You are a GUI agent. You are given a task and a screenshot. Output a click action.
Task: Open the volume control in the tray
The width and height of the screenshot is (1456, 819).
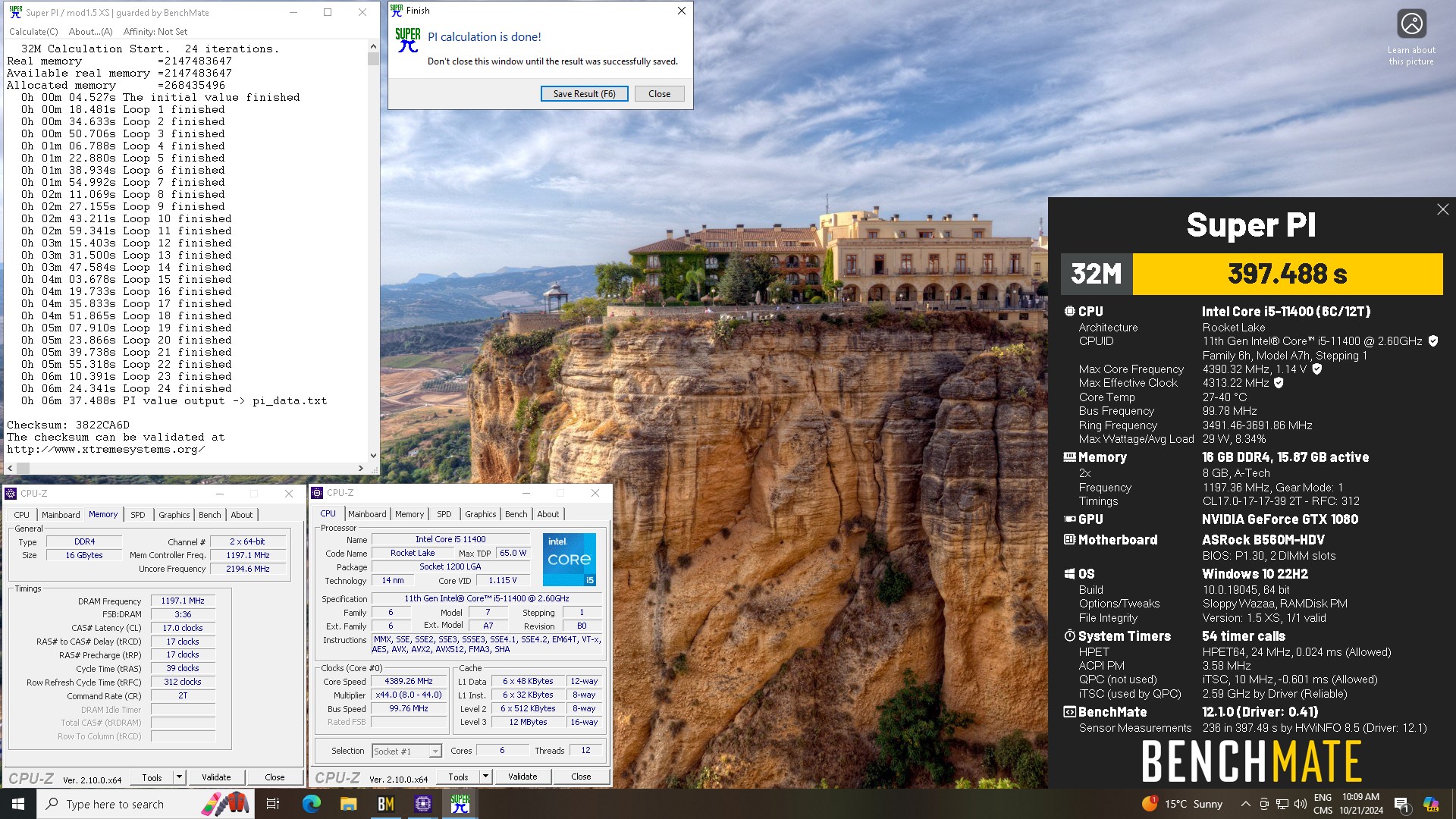click(1300, 804)
